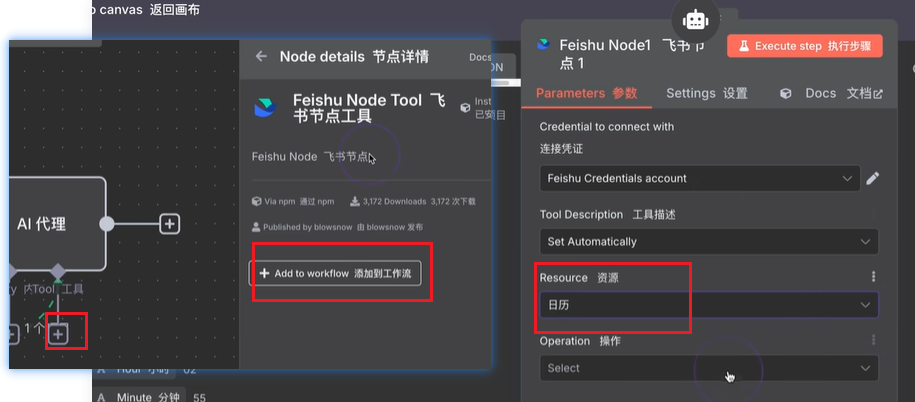
Task: Click the Feishu Node 飞书节点 text
Action: [310, 157]
